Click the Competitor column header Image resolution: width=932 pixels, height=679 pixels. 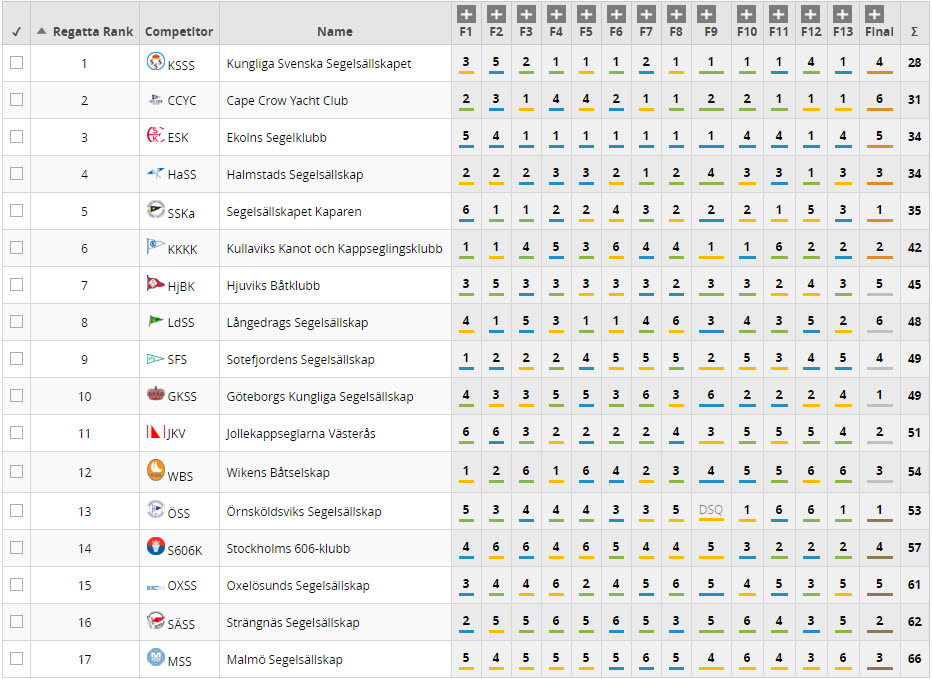click(x=179, y=32)
